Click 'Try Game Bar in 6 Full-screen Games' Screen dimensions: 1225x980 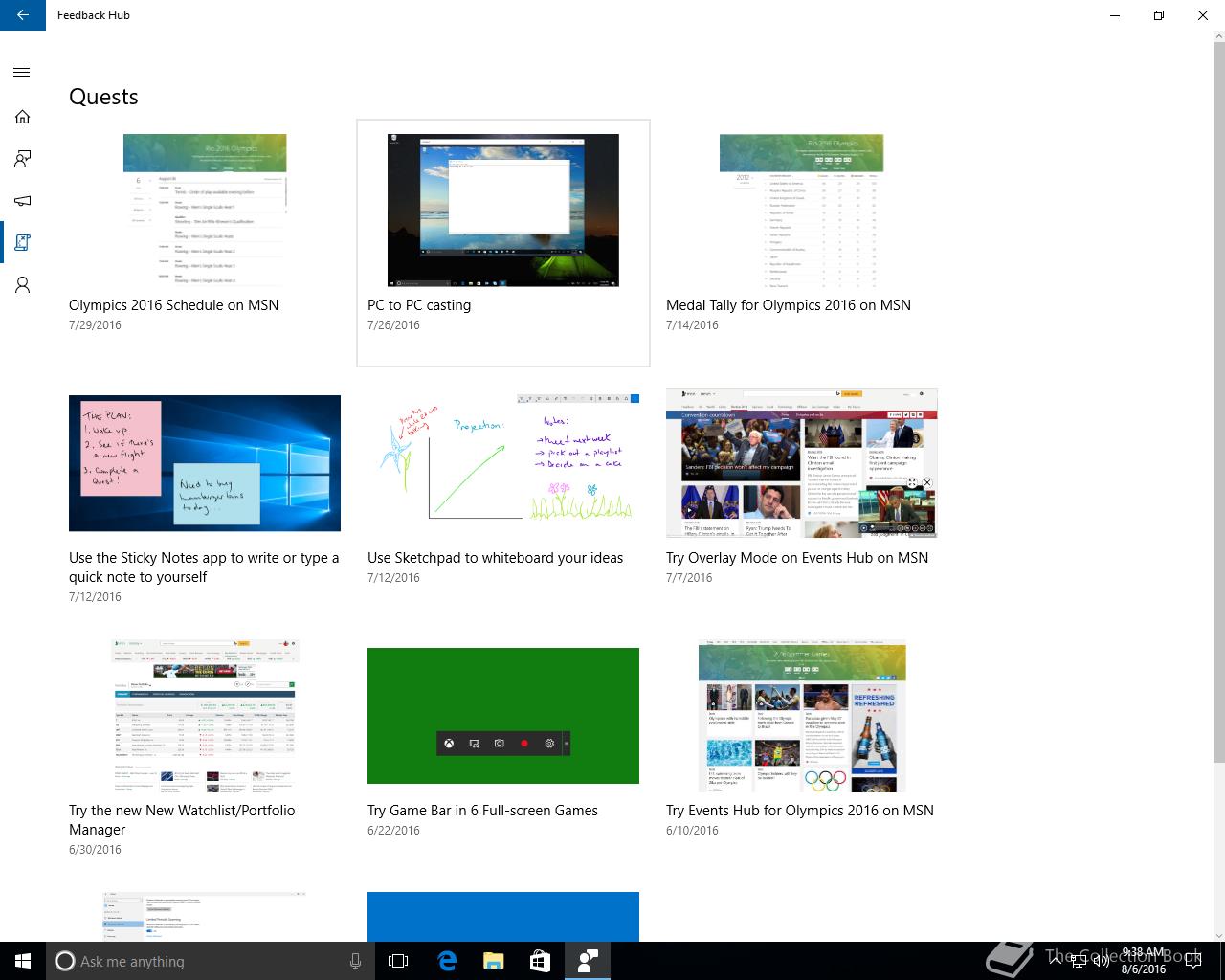coord(482,811)
